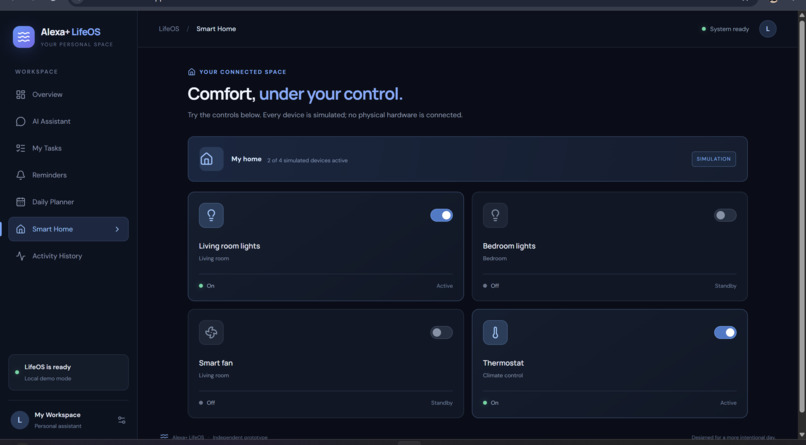Click the System ready text
This screenshot has height=445, width=806.
[729, 29]
